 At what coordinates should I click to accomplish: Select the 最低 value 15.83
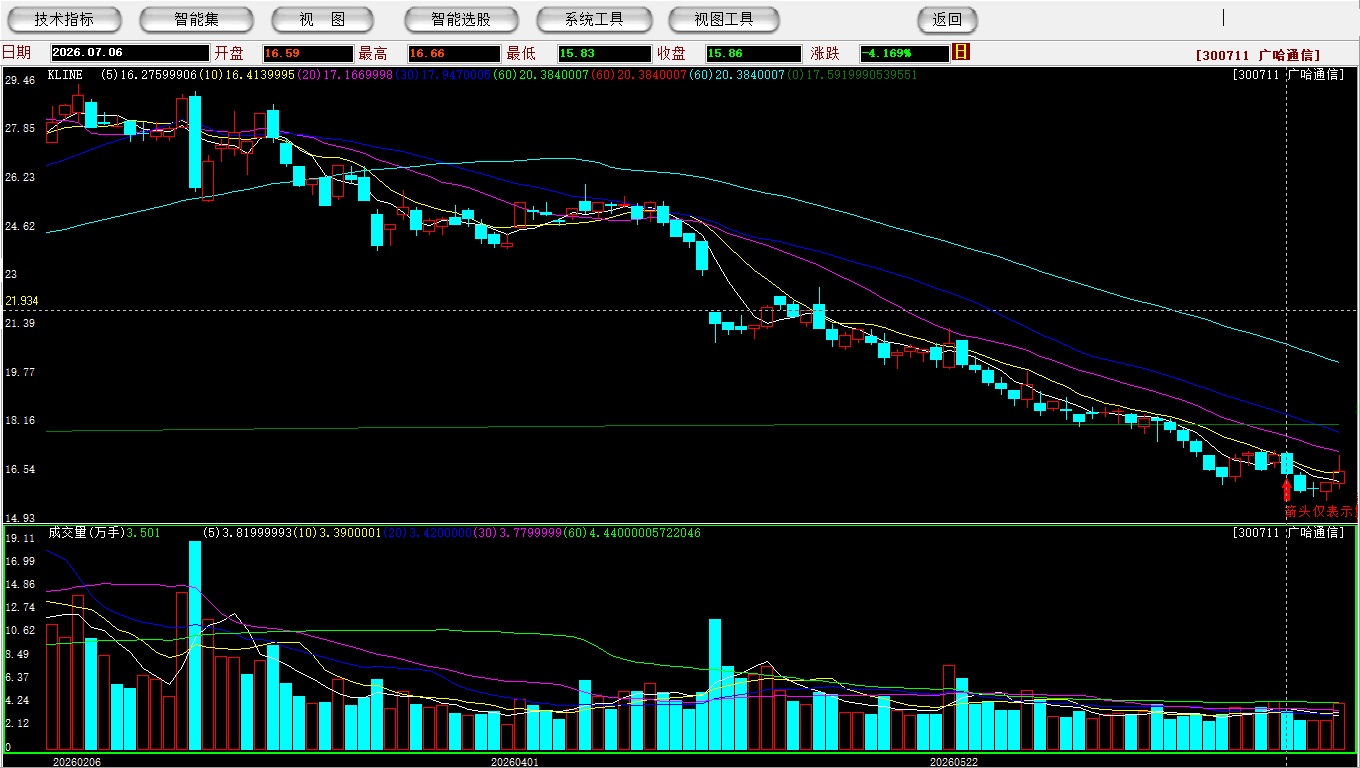tap(604, 53)
